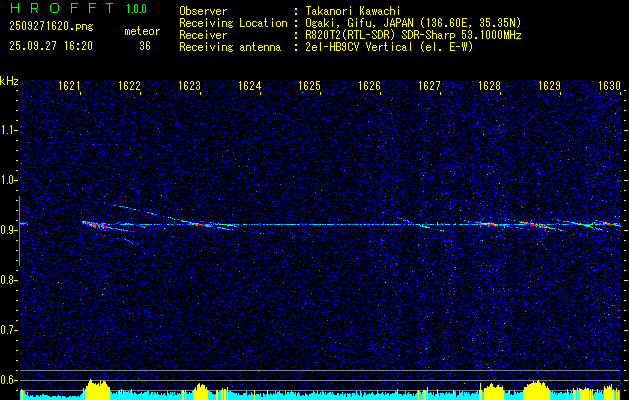Click the red meteor echo near 1629
The image size is (629, 400).
click(x=536, y=224)
